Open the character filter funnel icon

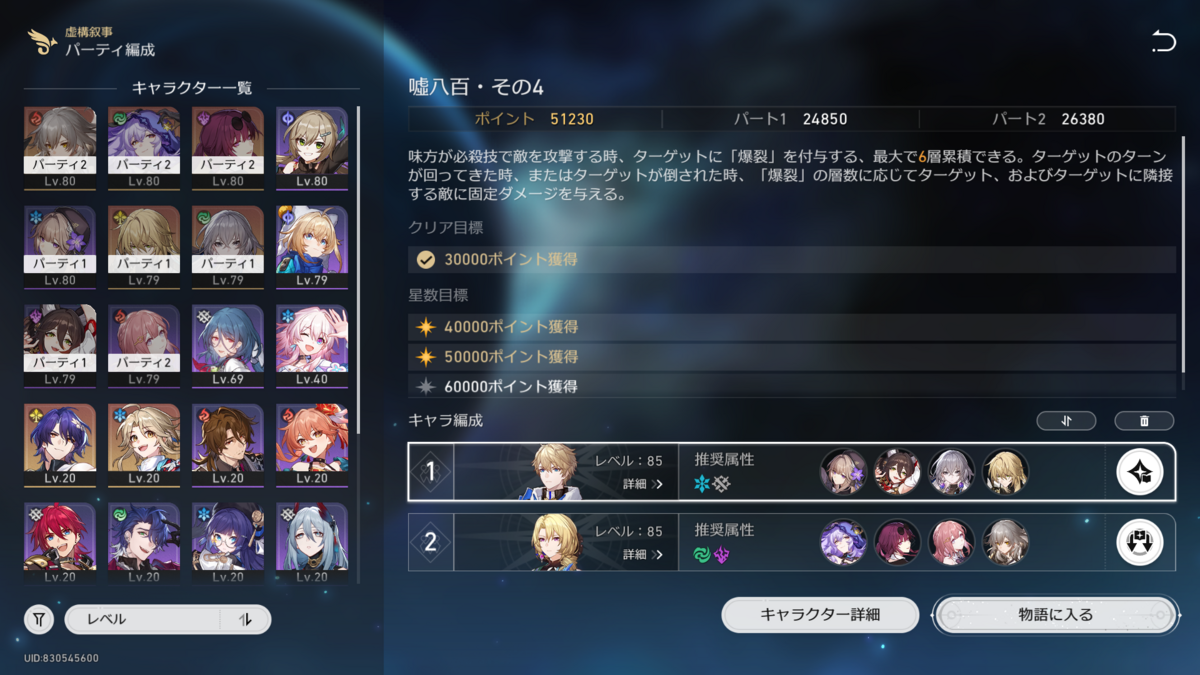click(38, 620)
